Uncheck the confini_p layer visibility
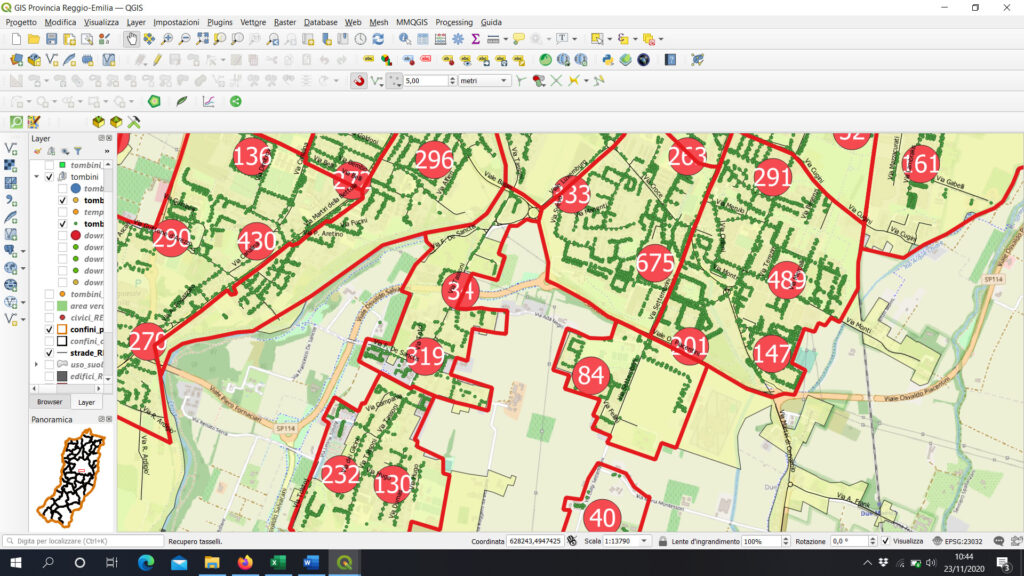The width and height of the screenshot is (1024, 576). (48, 330)
